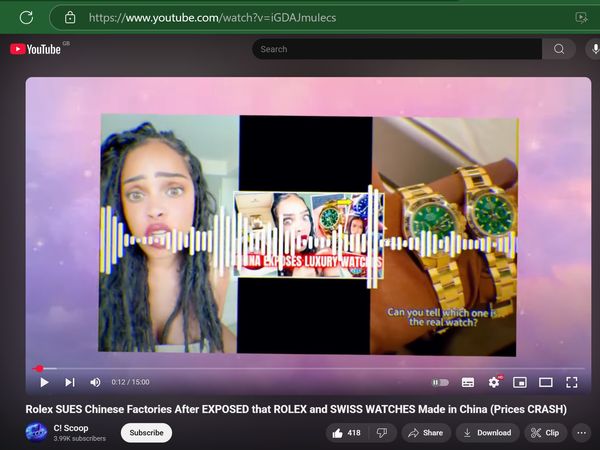
Task: Click the Rolex SUES Chinese Factories video title
Action: click(296, 409)
